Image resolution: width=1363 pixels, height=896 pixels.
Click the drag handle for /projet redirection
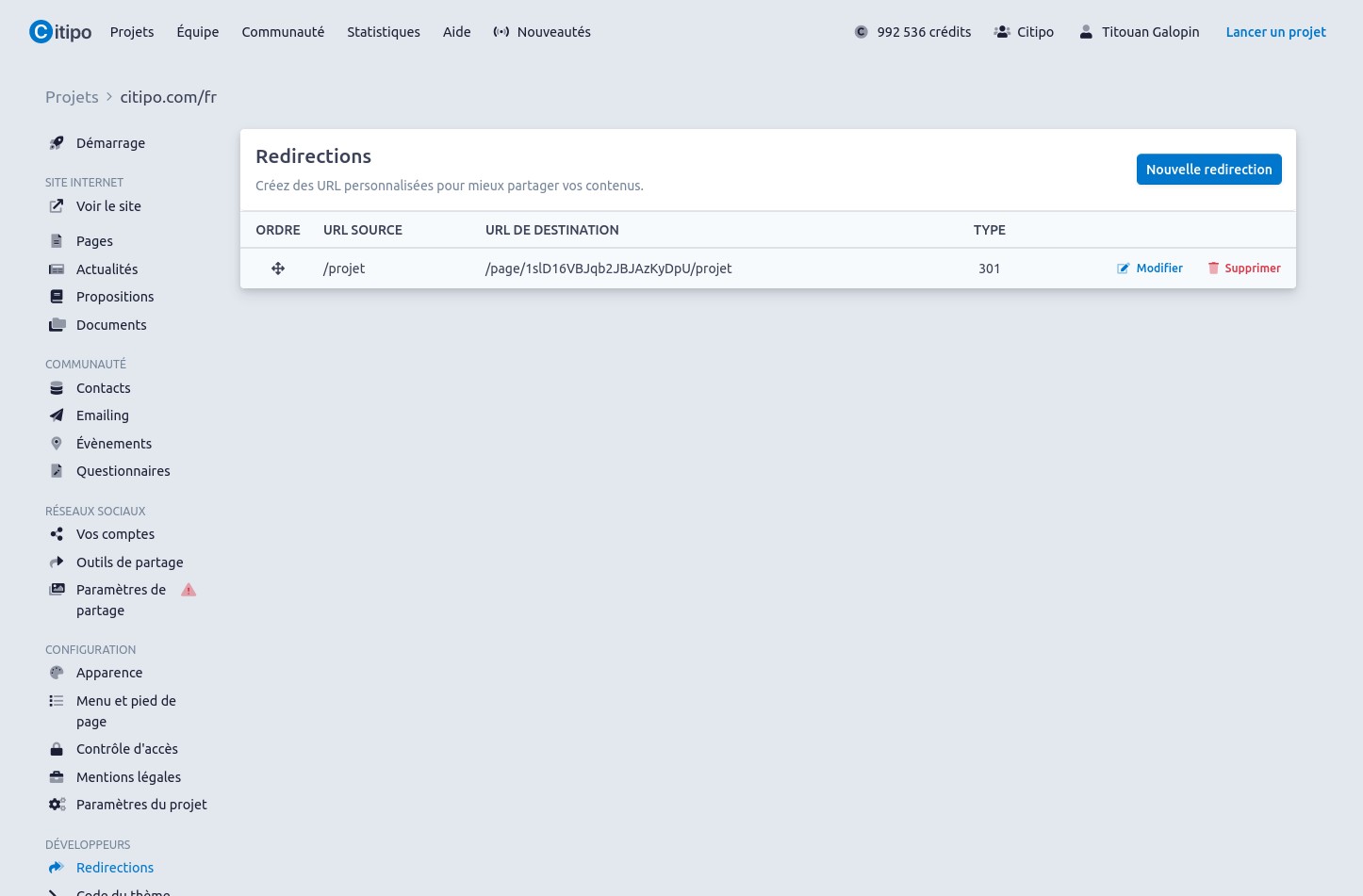[x=278, y=269]
